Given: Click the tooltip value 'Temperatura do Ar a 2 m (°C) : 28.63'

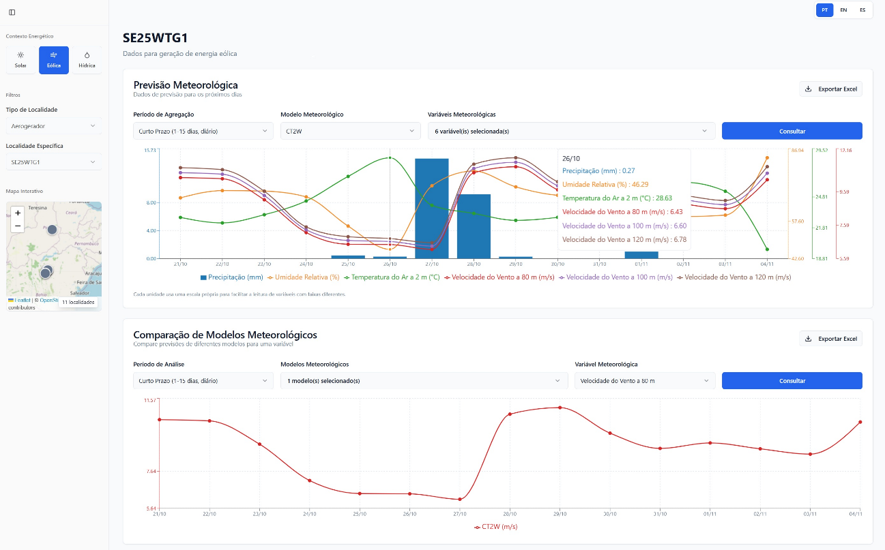Looking at the screenshot, I should [617, 198].
